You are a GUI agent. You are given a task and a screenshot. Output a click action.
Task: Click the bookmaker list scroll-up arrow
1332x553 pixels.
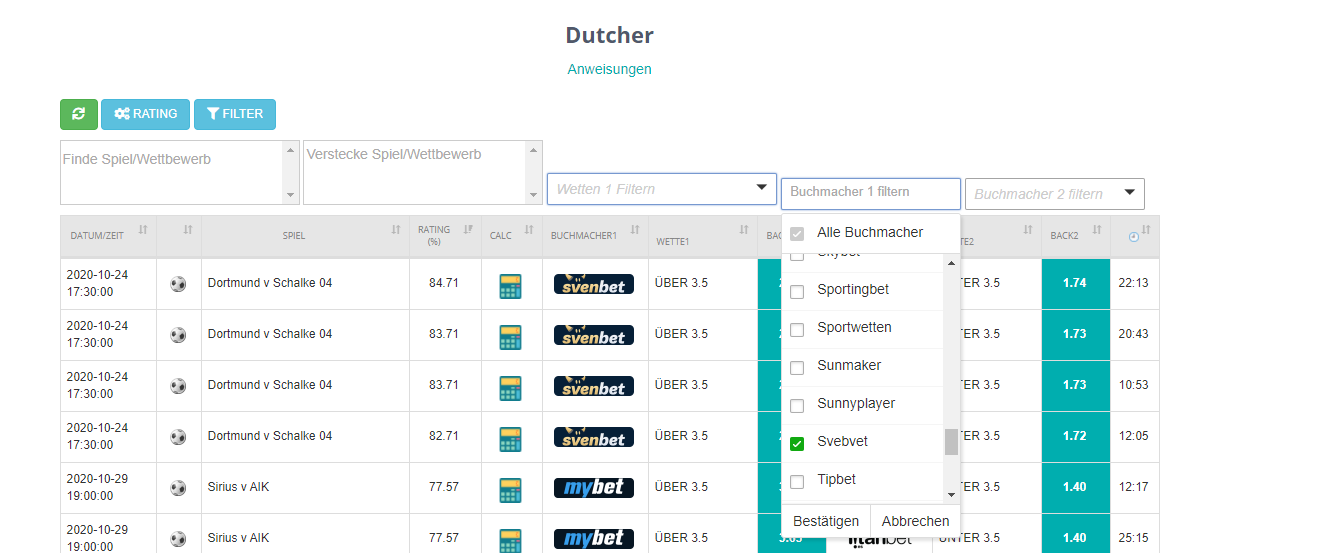951,262
